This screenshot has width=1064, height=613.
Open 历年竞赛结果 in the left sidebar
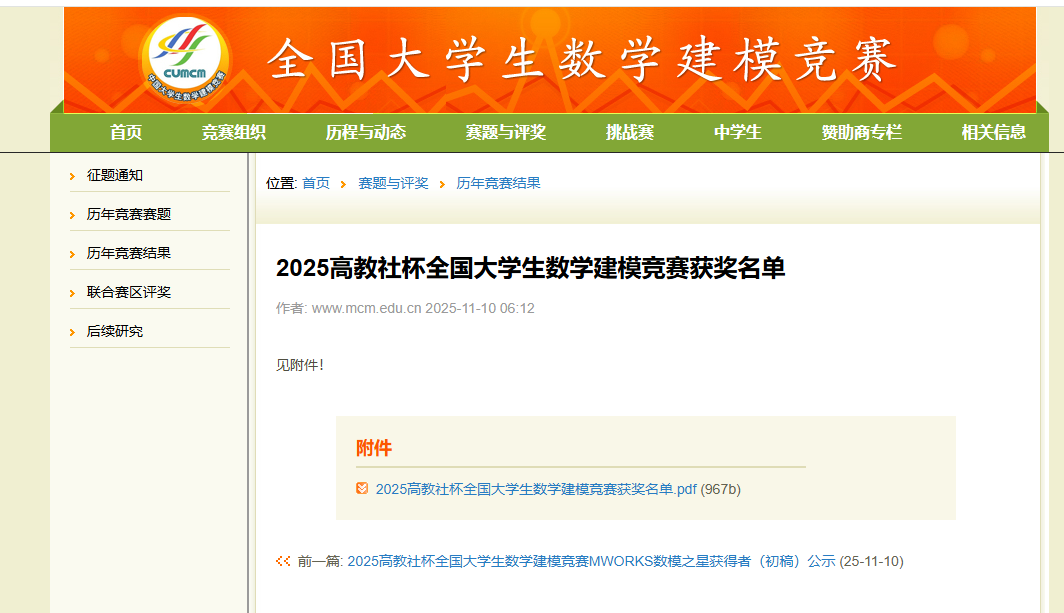129,253
